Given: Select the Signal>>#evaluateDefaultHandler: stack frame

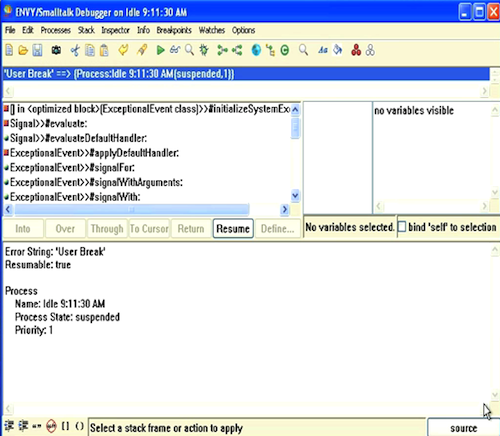Looking at the screenshot, I should coord(147,138).
